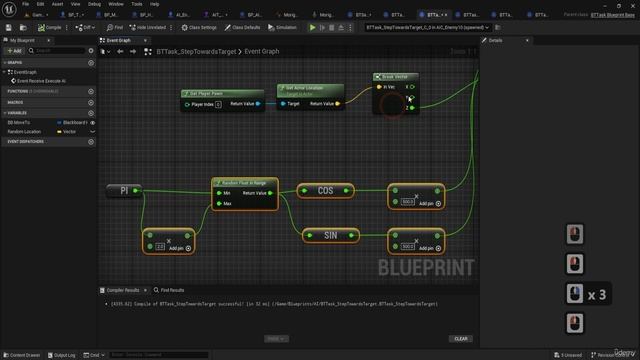This screenshot has height=360, width=640.
Task: Open the Tools menu
Action: (137, 4)
